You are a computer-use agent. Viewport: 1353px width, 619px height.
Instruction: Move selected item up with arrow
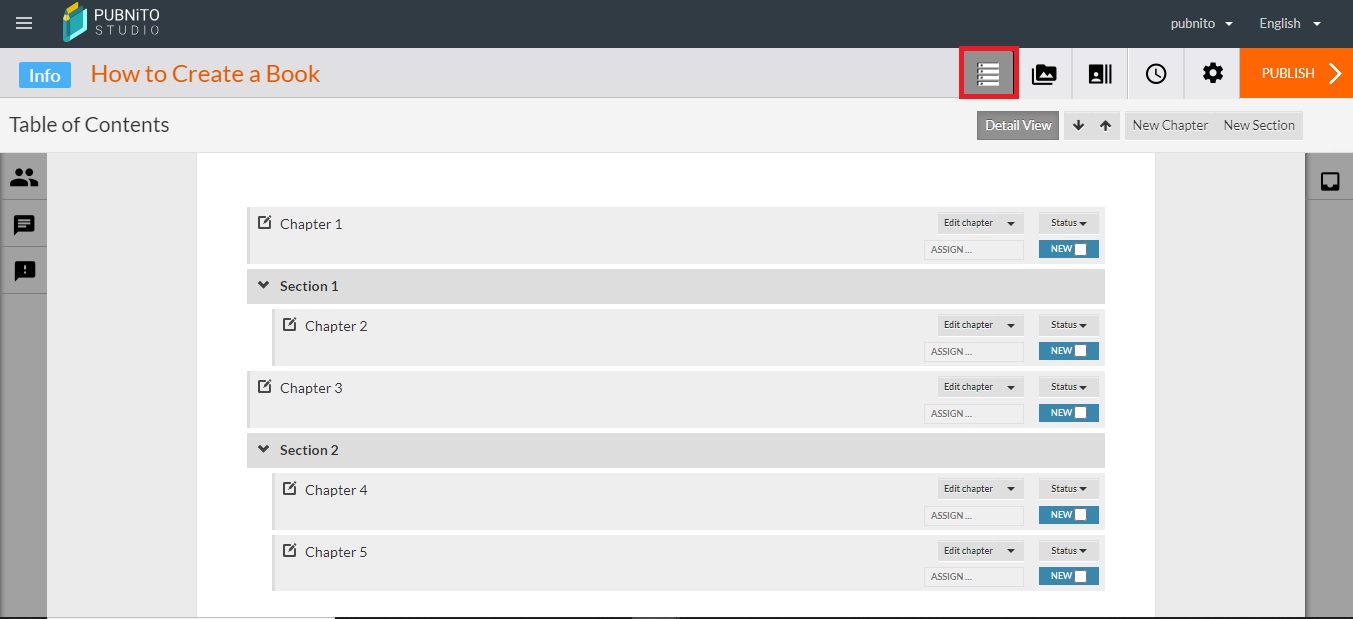[x=1105, y=125]
